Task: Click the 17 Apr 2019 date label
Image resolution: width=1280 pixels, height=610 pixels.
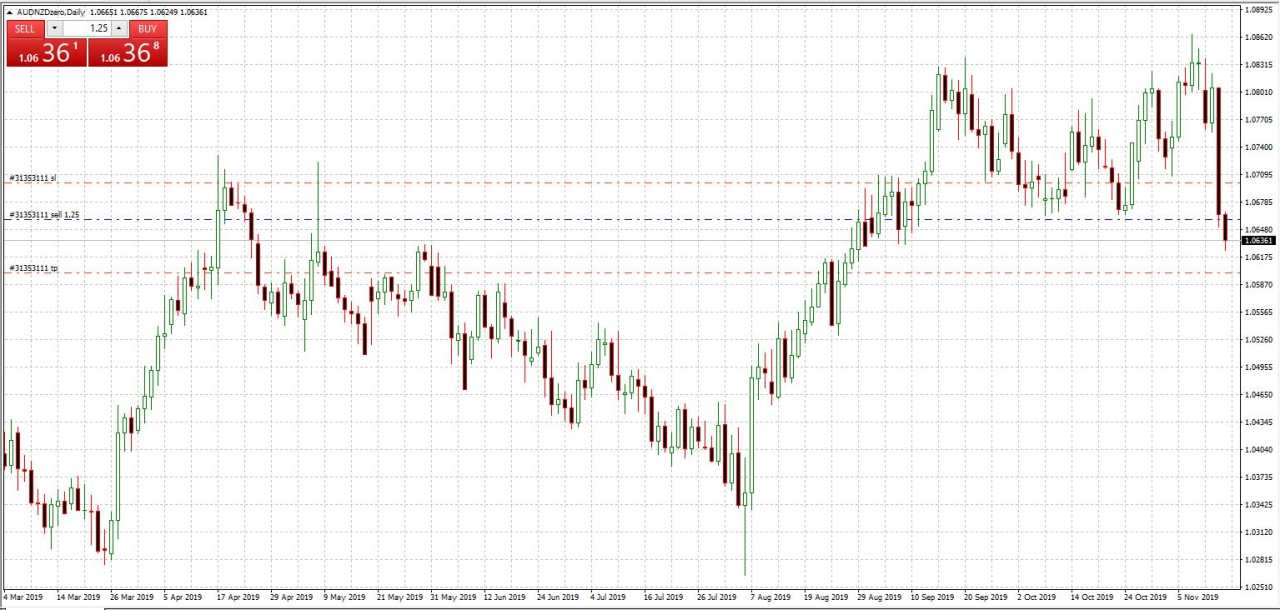Action: (237, 597)
